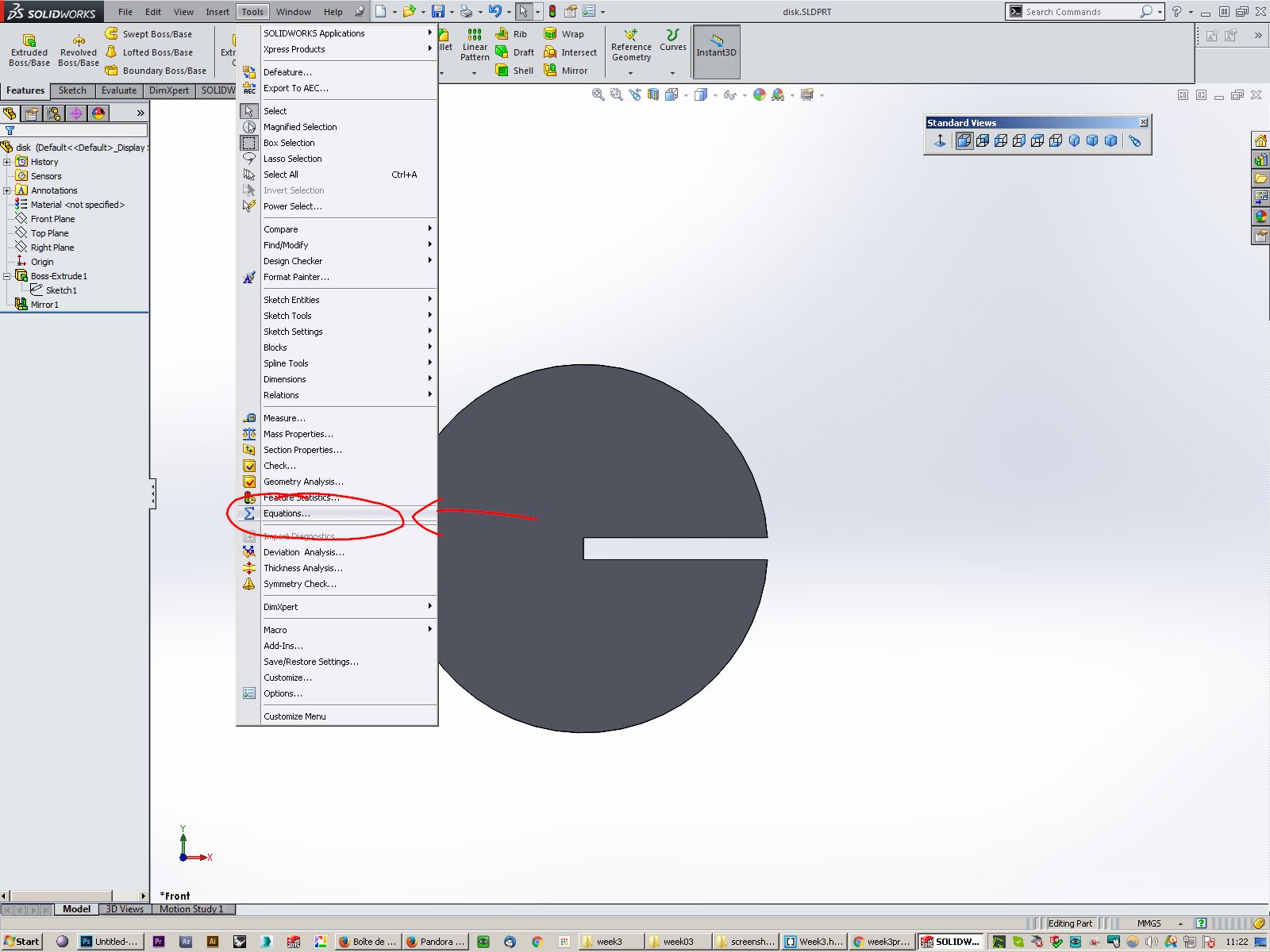
Task: Click the Intersect feature tool
Action: (570, 52)
